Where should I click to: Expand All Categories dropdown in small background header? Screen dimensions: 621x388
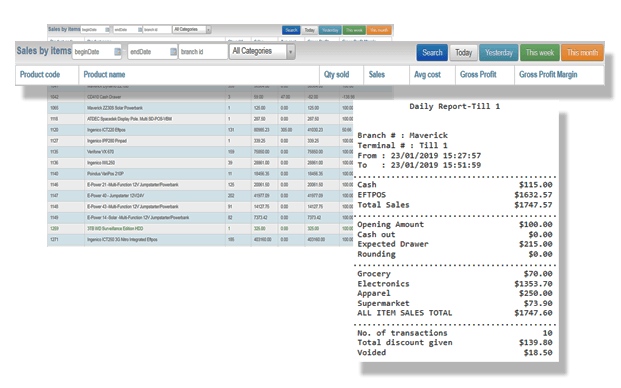point(208,30)
